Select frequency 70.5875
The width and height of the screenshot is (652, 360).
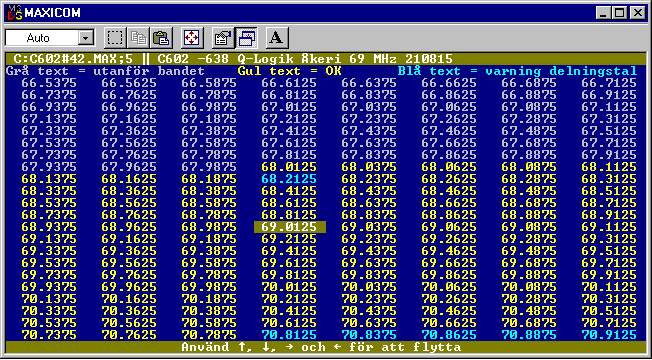pyautogui.click(x=209, y=323)
